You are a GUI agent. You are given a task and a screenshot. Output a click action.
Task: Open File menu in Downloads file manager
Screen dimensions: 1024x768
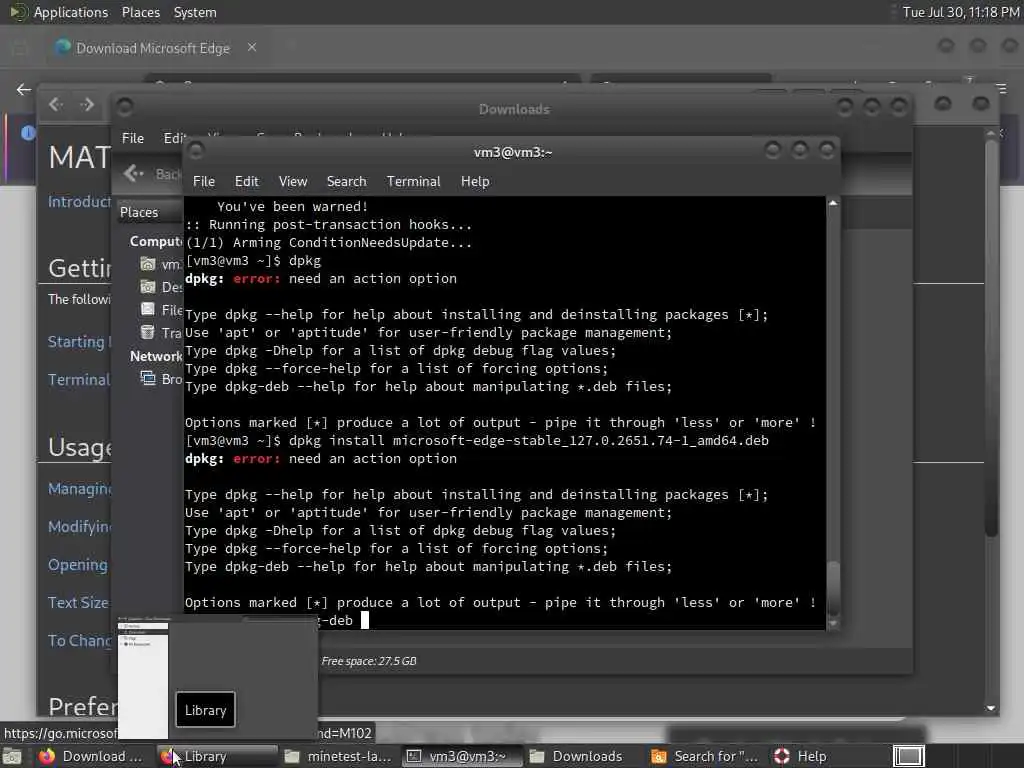pyautogui.click(x=133, y=138)
